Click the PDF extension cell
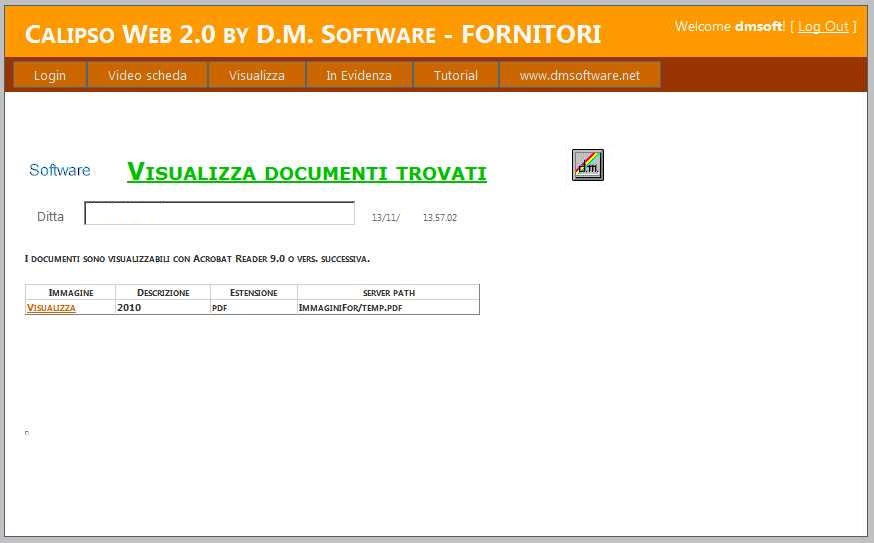874x543 pixels. click(254, 307)
